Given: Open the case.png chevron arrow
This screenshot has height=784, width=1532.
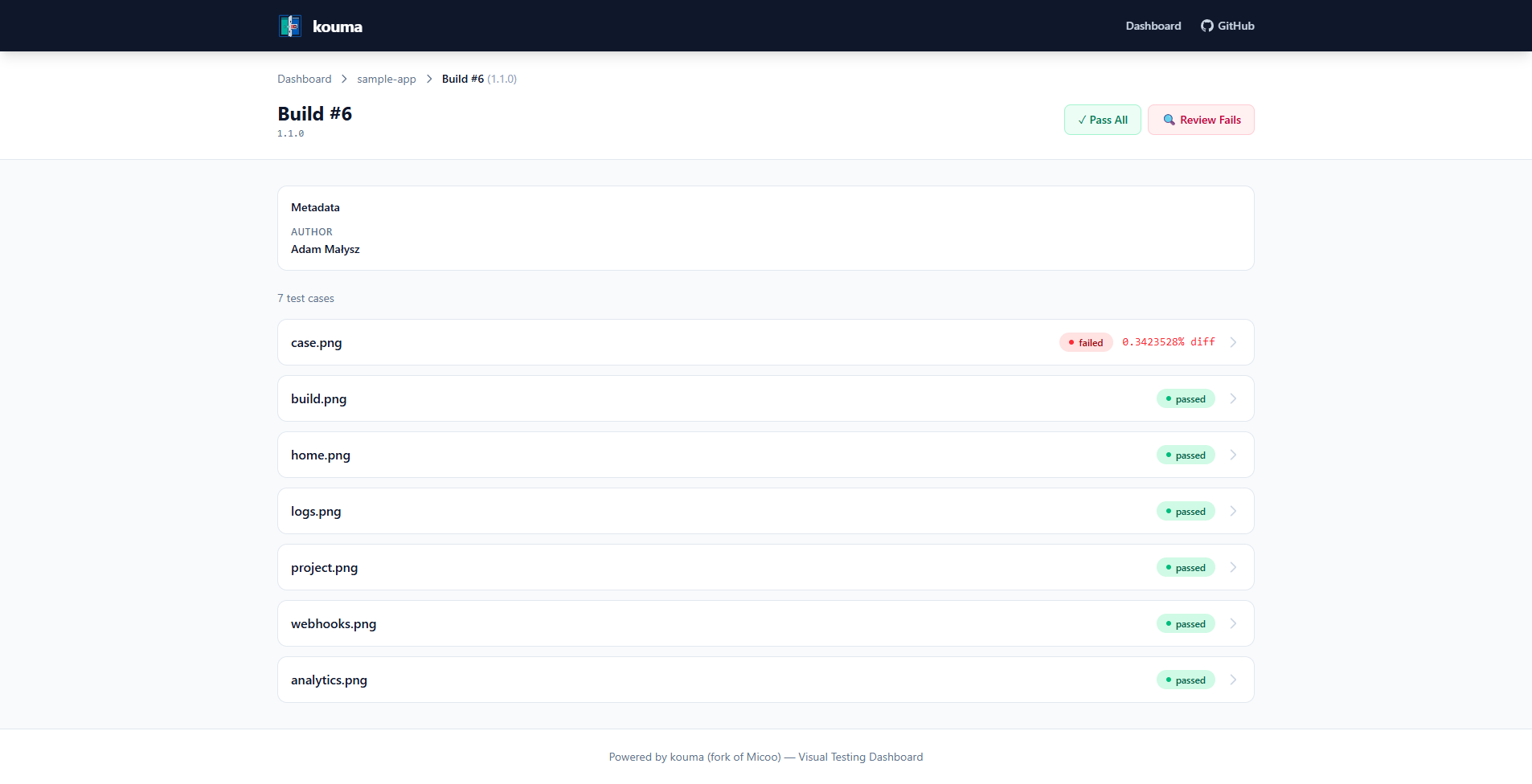Looking at the screenshot, I should coord(1233,342).
